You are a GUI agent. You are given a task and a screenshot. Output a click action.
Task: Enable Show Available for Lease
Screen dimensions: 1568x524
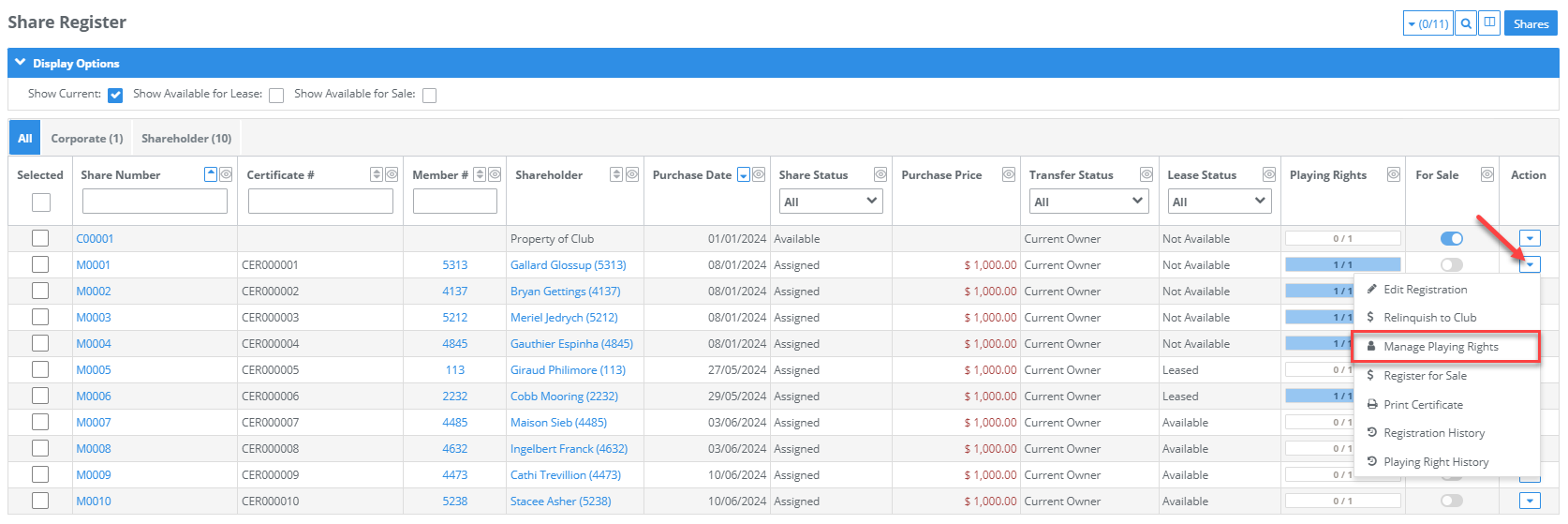pyautogui.click(x=276, y=95)
